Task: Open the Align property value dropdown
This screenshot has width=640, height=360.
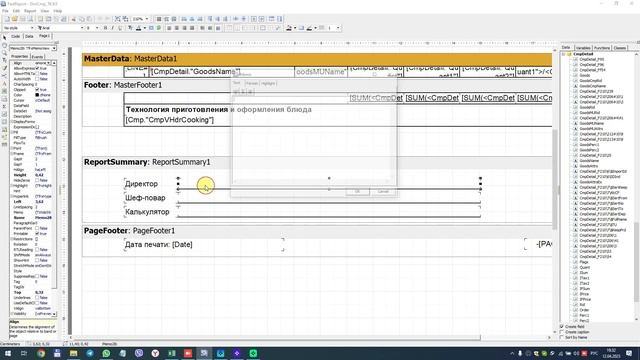Action: click(x=49, y=63)
